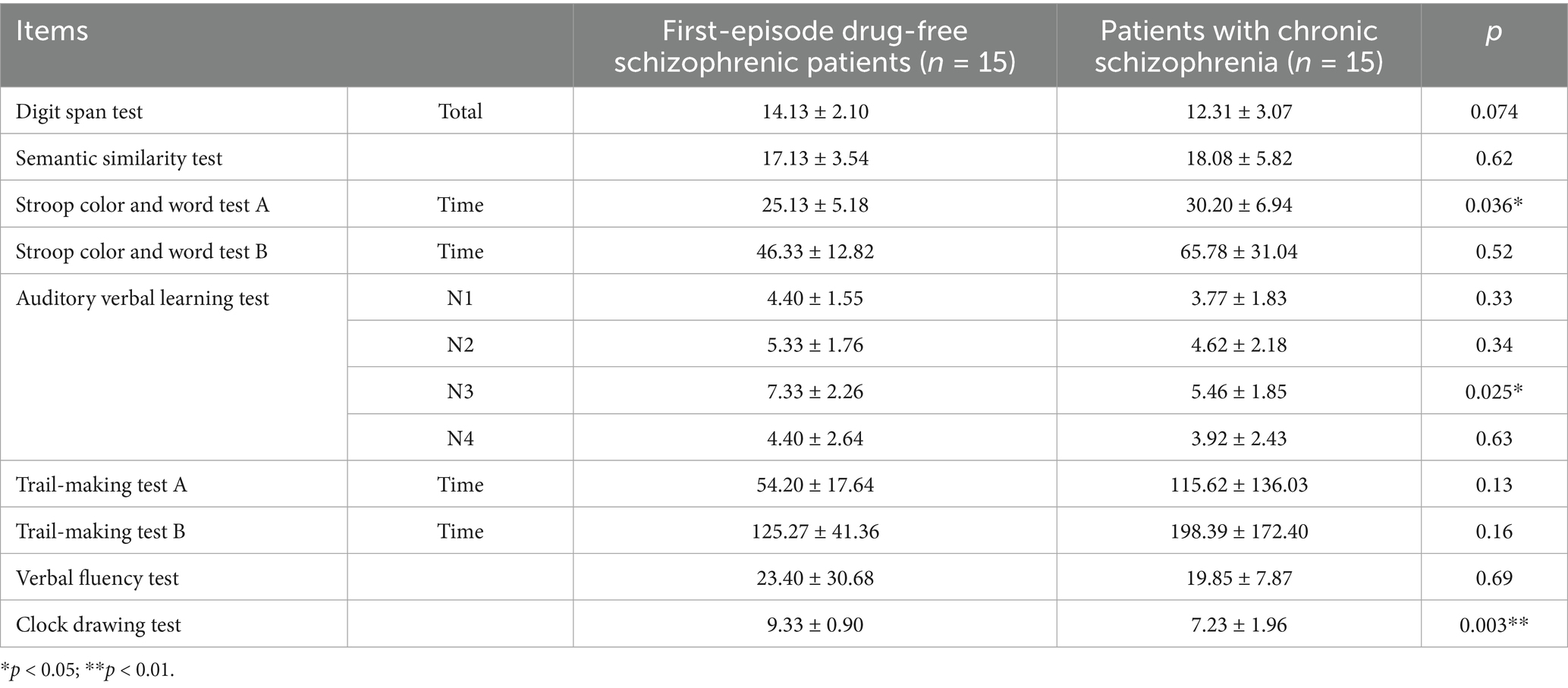Select the 115.62 ± 136.03 value cell
Image resolution: width=1568 pixels, height=688 pixels.
pos(1239,485)
